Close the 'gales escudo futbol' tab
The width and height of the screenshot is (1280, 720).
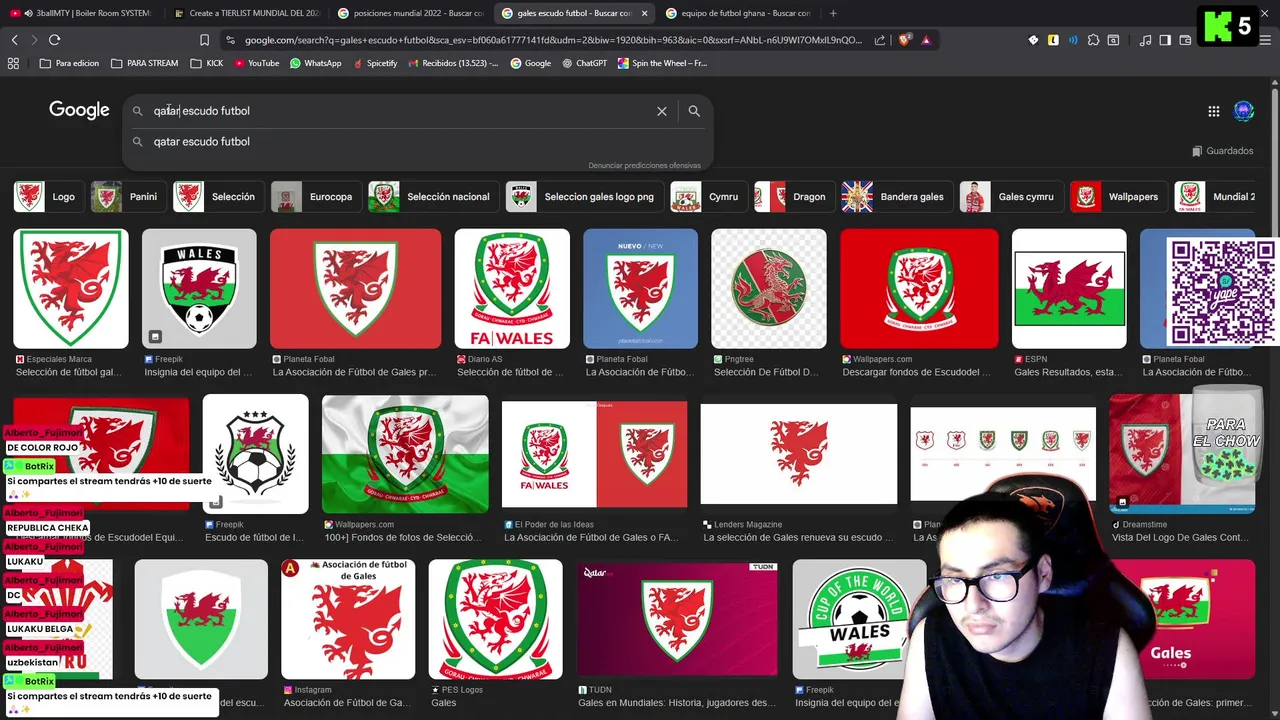644,13
